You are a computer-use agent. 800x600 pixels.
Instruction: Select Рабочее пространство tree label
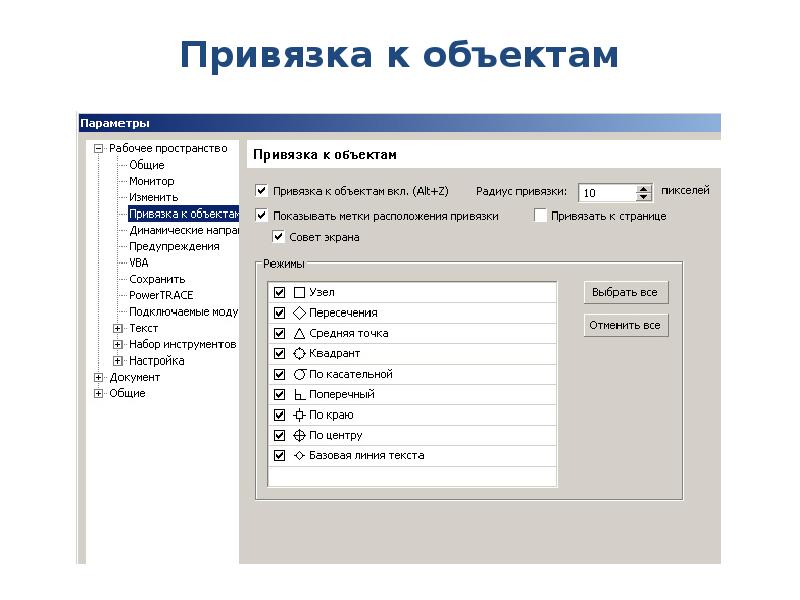coord(168,148)
